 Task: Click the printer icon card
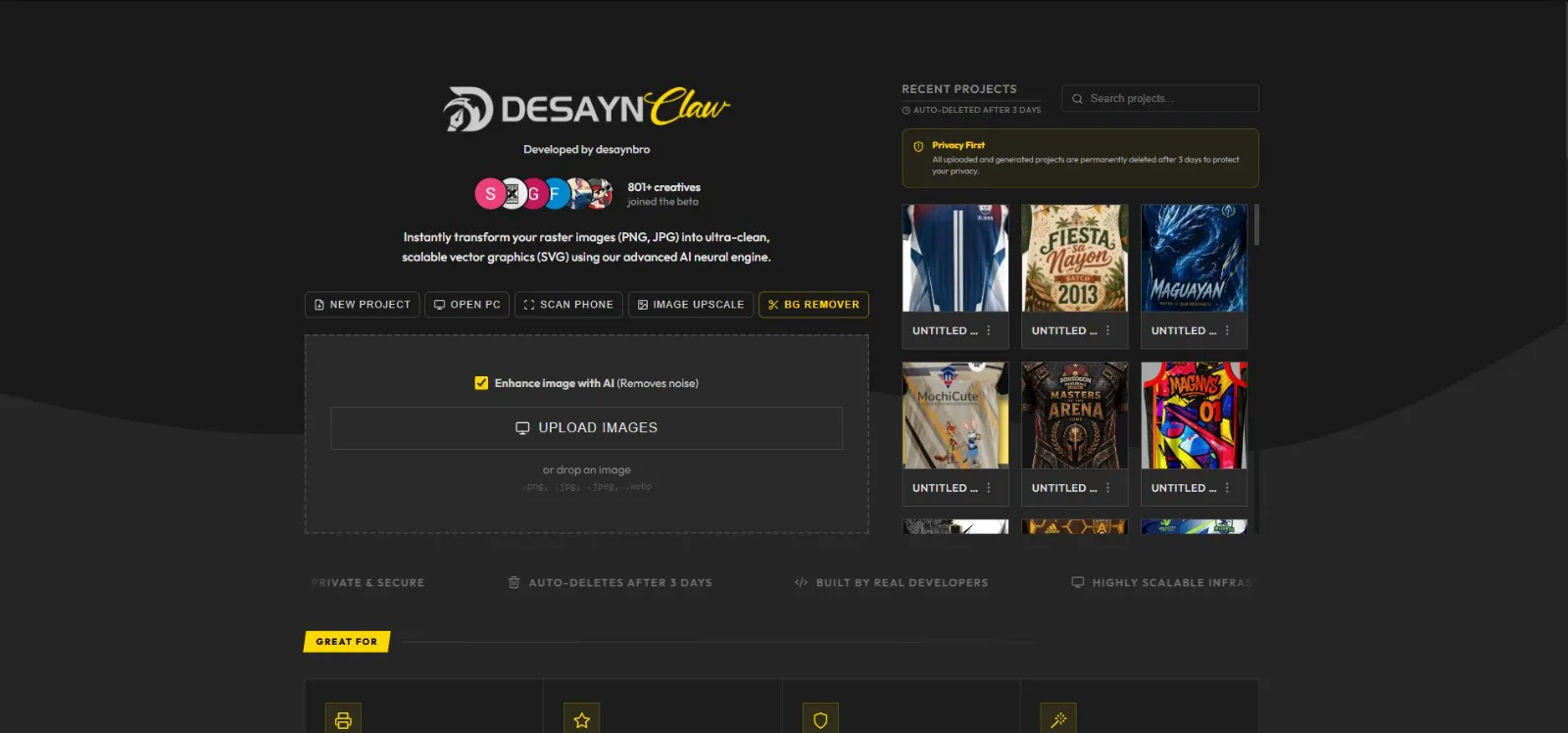[343, 720]
